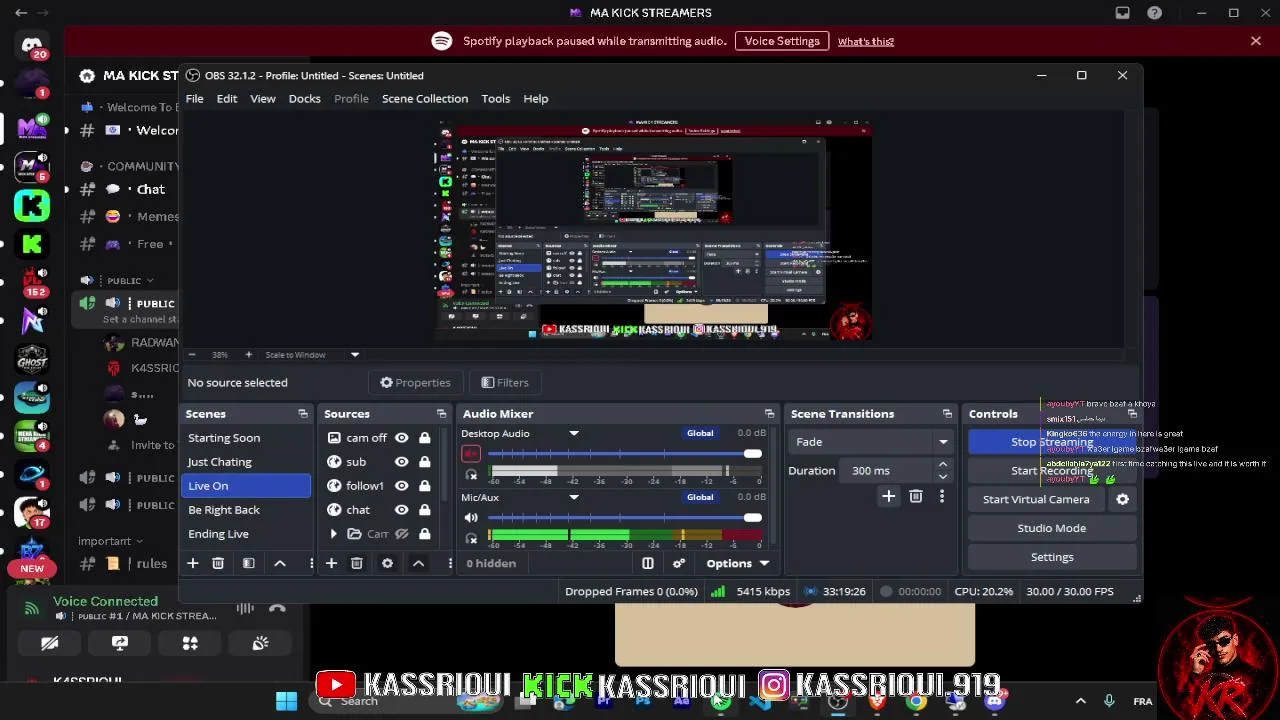Open Discord help question mark icon

point(1155,13)
